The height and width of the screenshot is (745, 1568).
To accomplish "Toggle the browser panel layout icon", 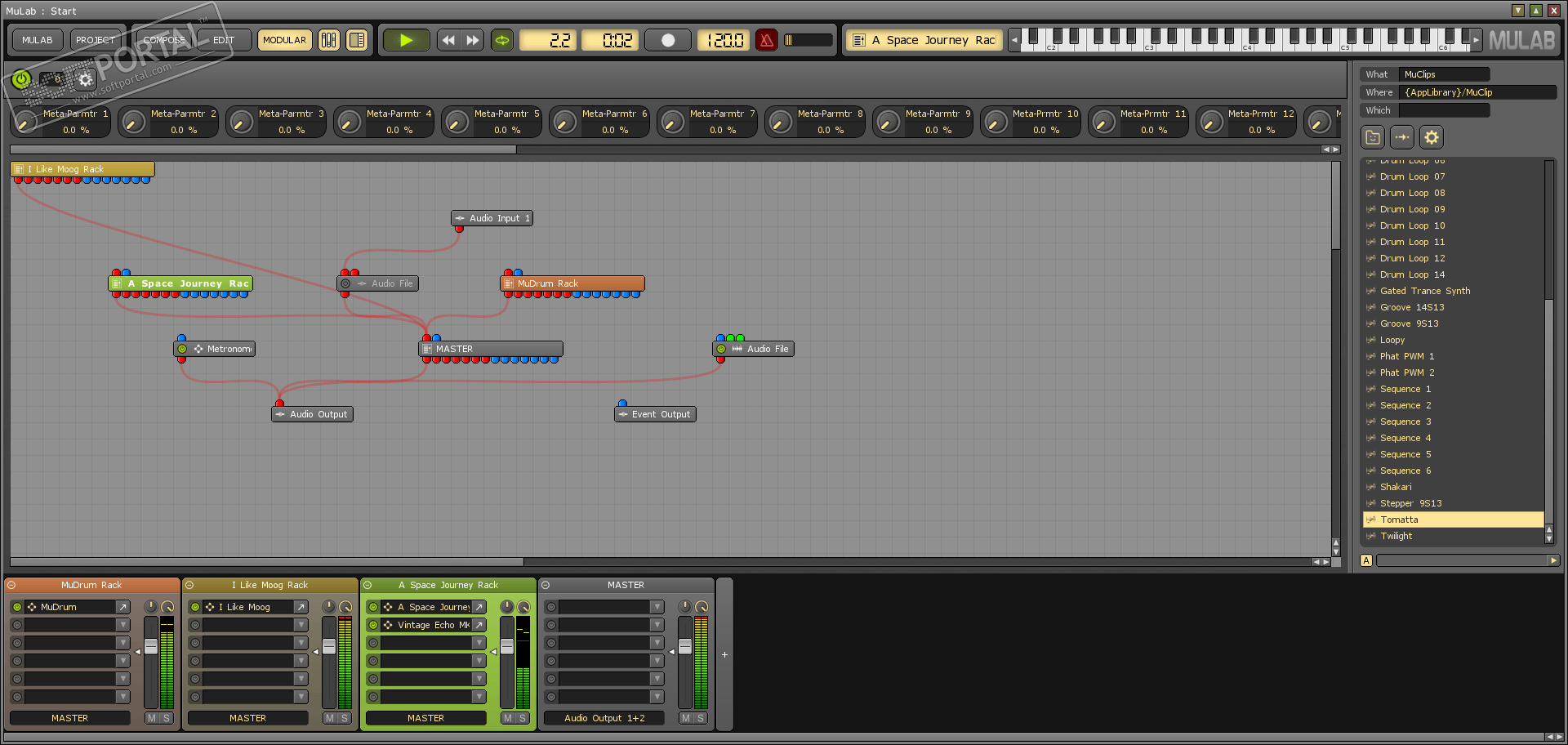I will tap(357, 40).
